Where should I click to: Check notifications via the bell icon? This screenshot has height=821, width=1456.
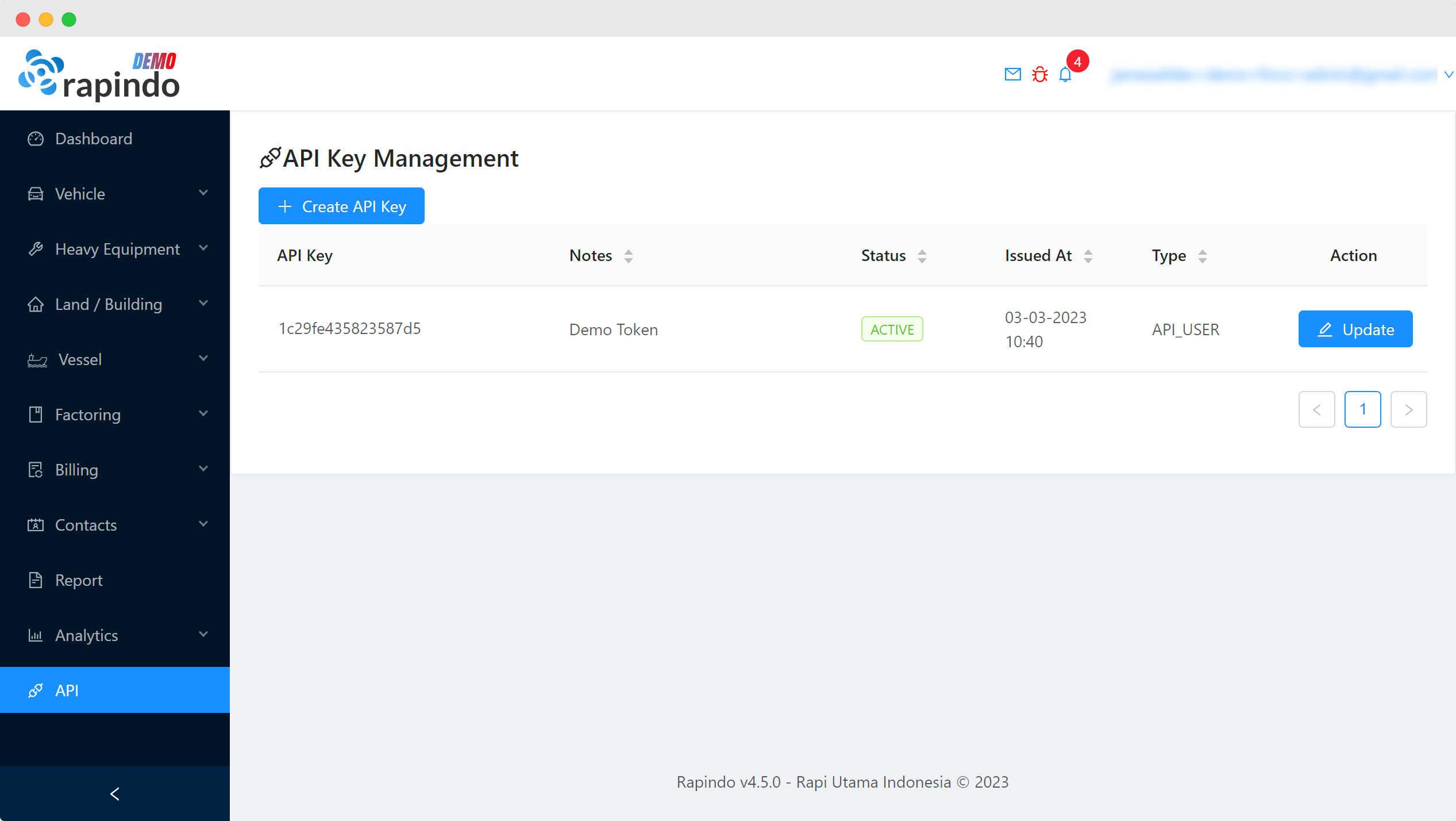(x=1065, y=75)
